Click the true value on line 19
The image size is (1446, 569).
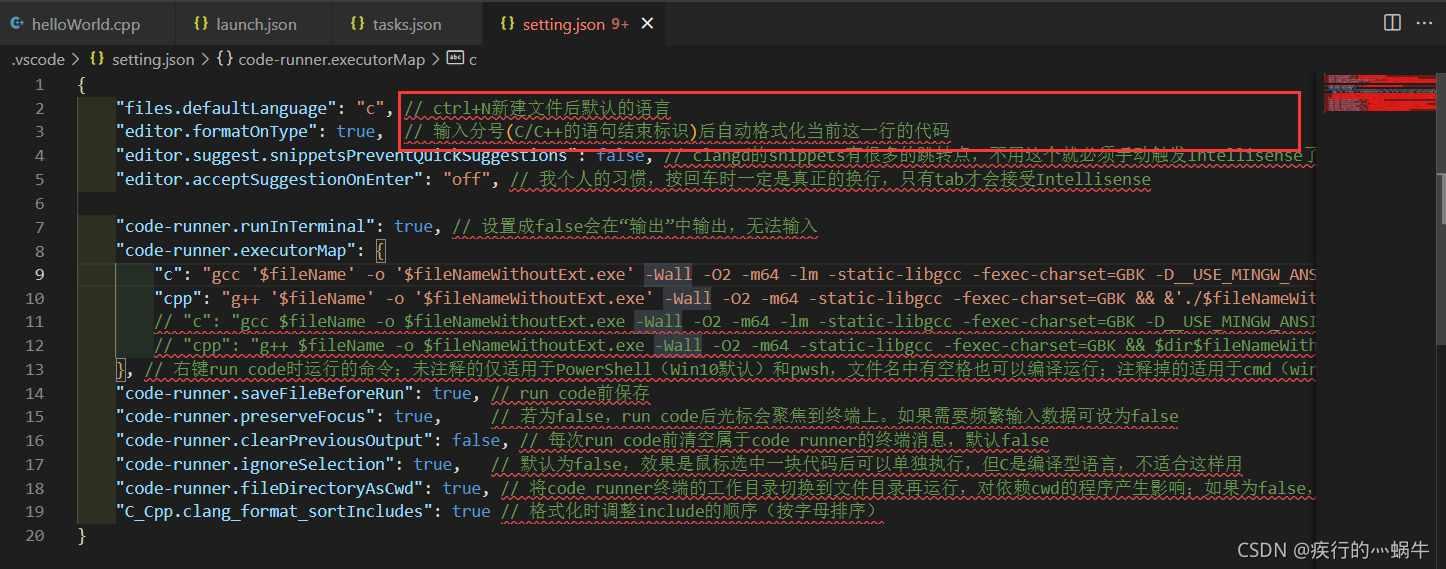471,511
